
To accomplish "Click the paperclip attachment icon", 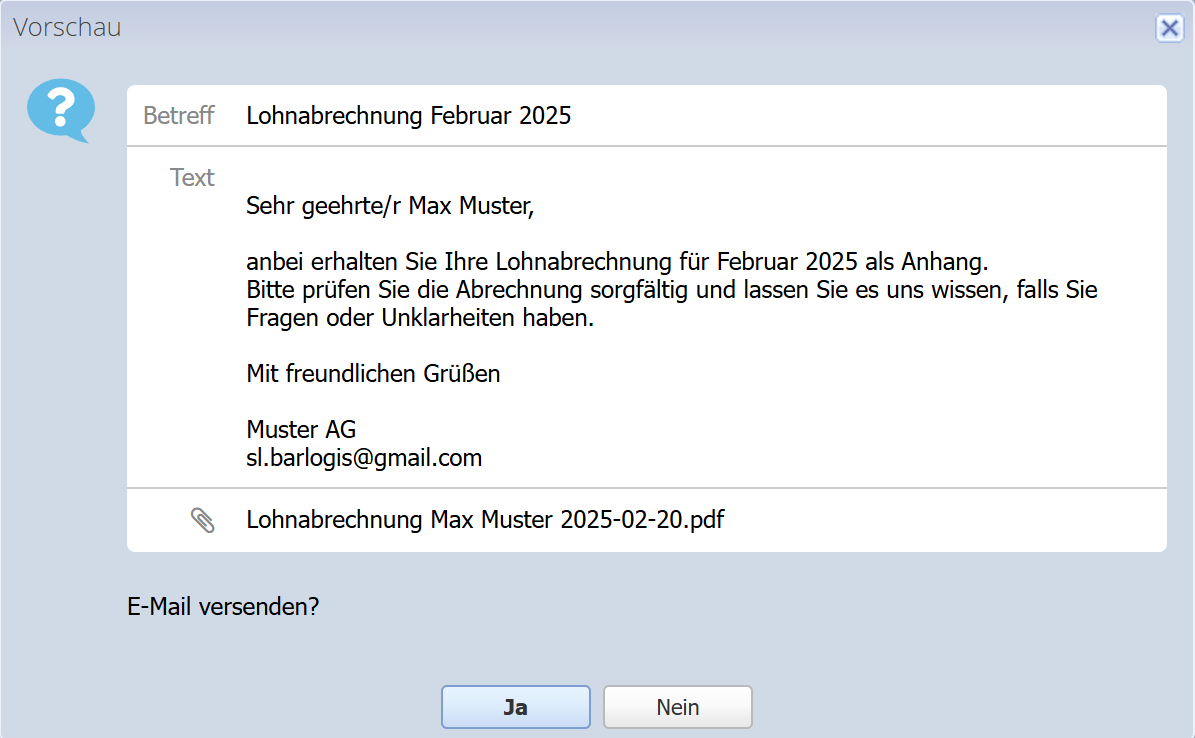I will [202, 520].
